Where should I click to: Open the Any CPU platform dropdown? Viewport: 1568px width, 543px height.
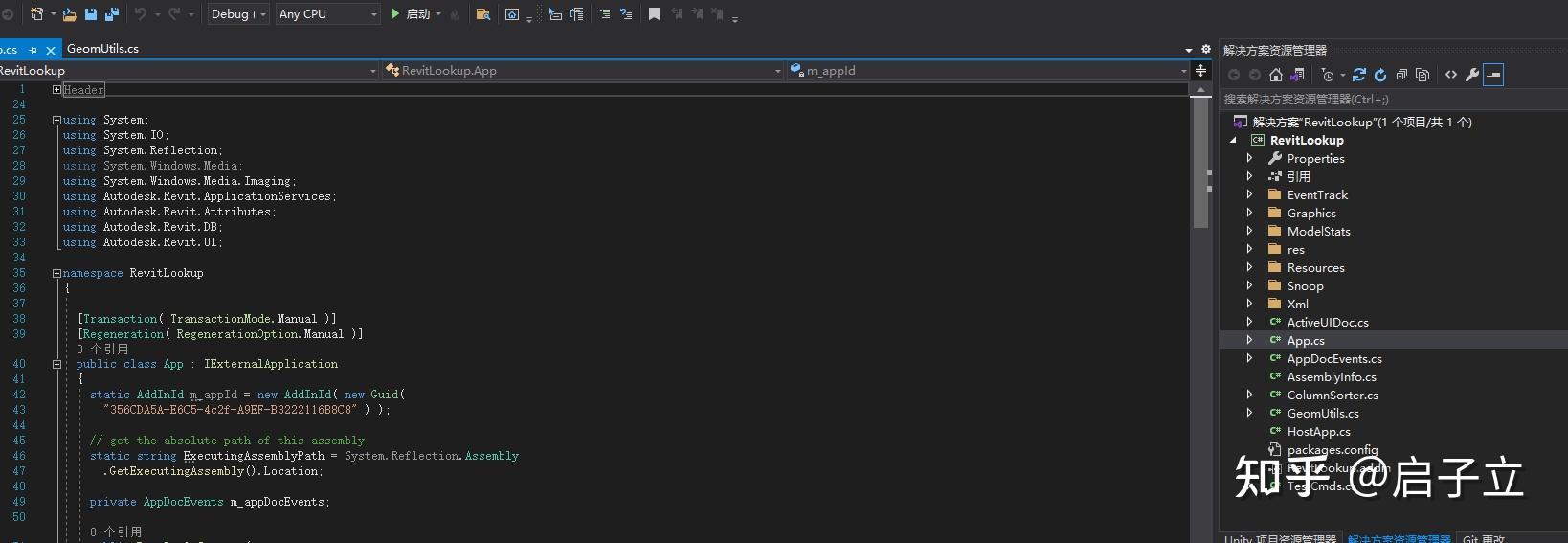click(x=328, y=14)
